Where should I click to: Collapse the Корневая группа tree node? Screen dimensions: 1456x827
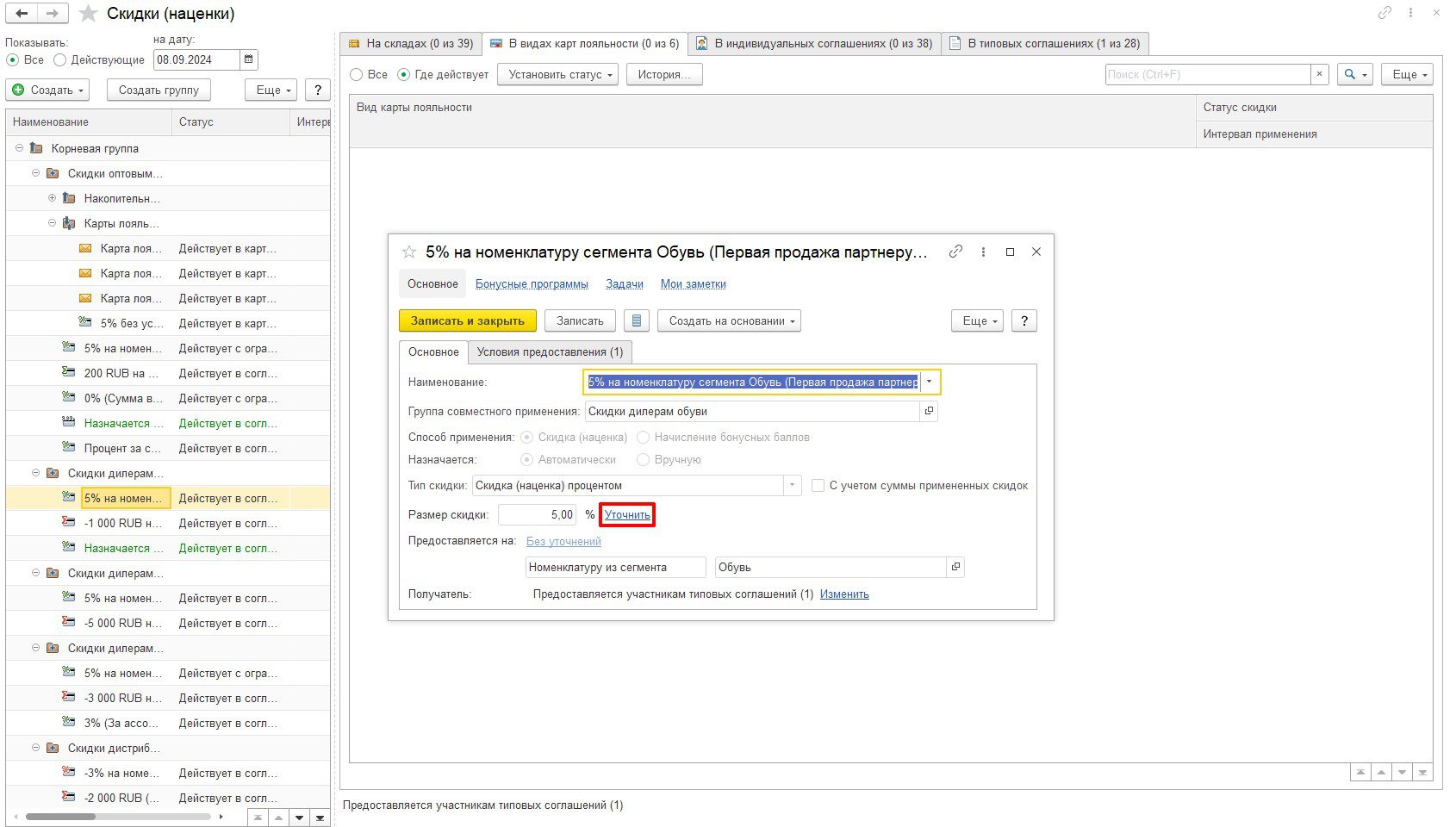pos(19,148)
